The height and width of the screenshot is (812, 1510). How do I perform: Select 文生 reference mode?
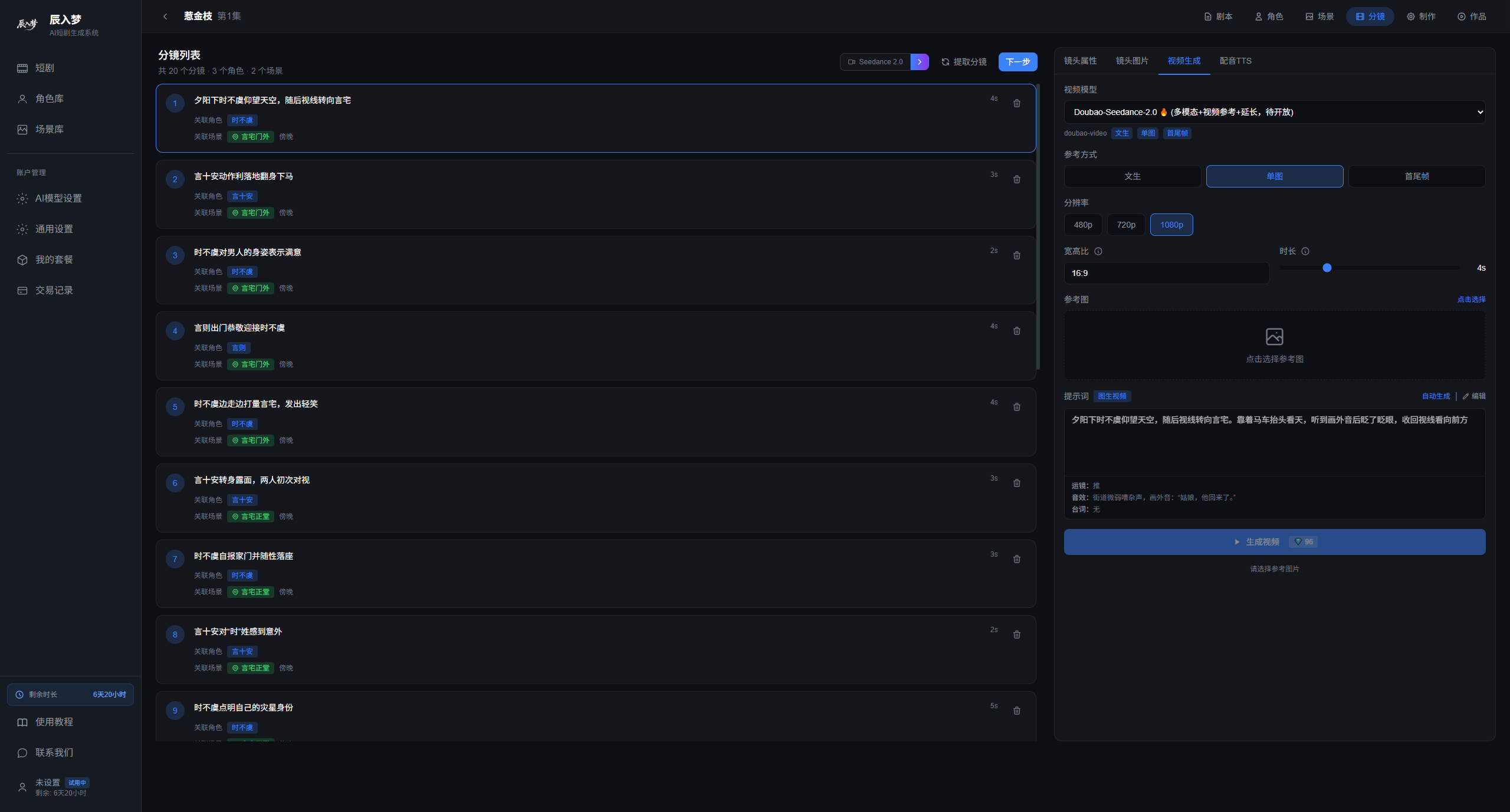(1132, 176)
